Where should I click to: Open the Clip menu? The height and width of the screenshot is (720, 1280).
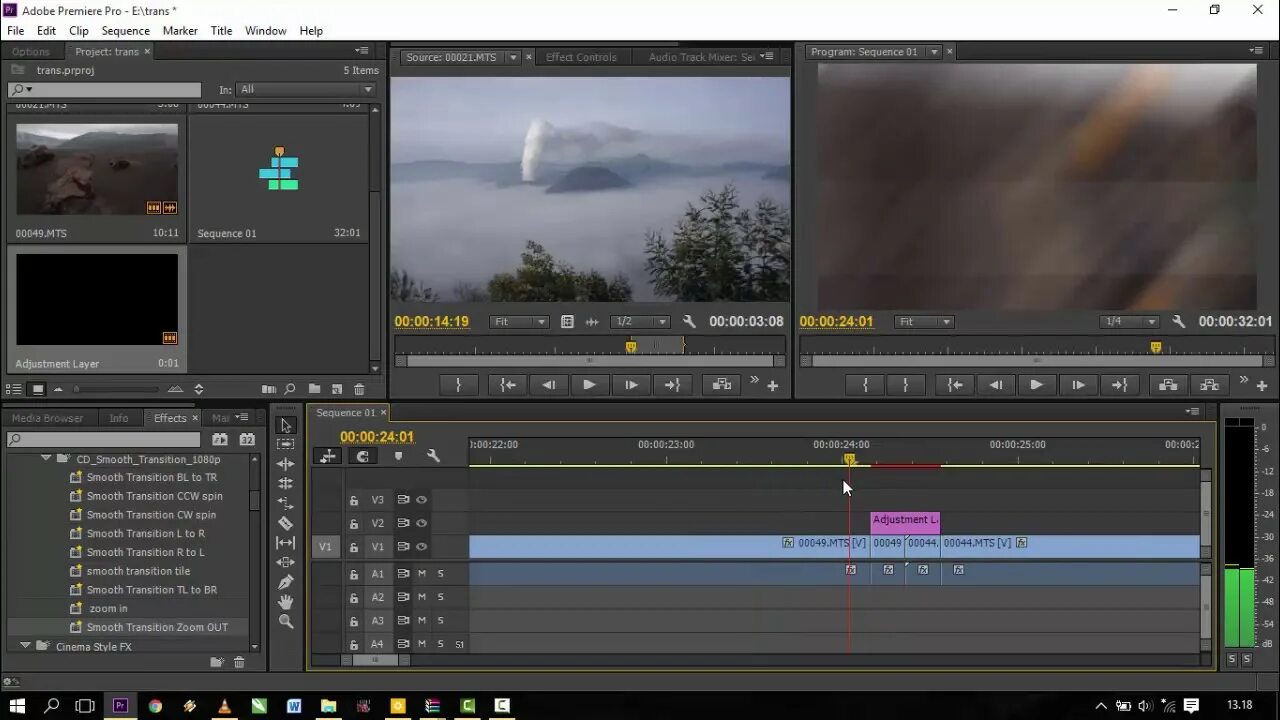tap(79, 31)
